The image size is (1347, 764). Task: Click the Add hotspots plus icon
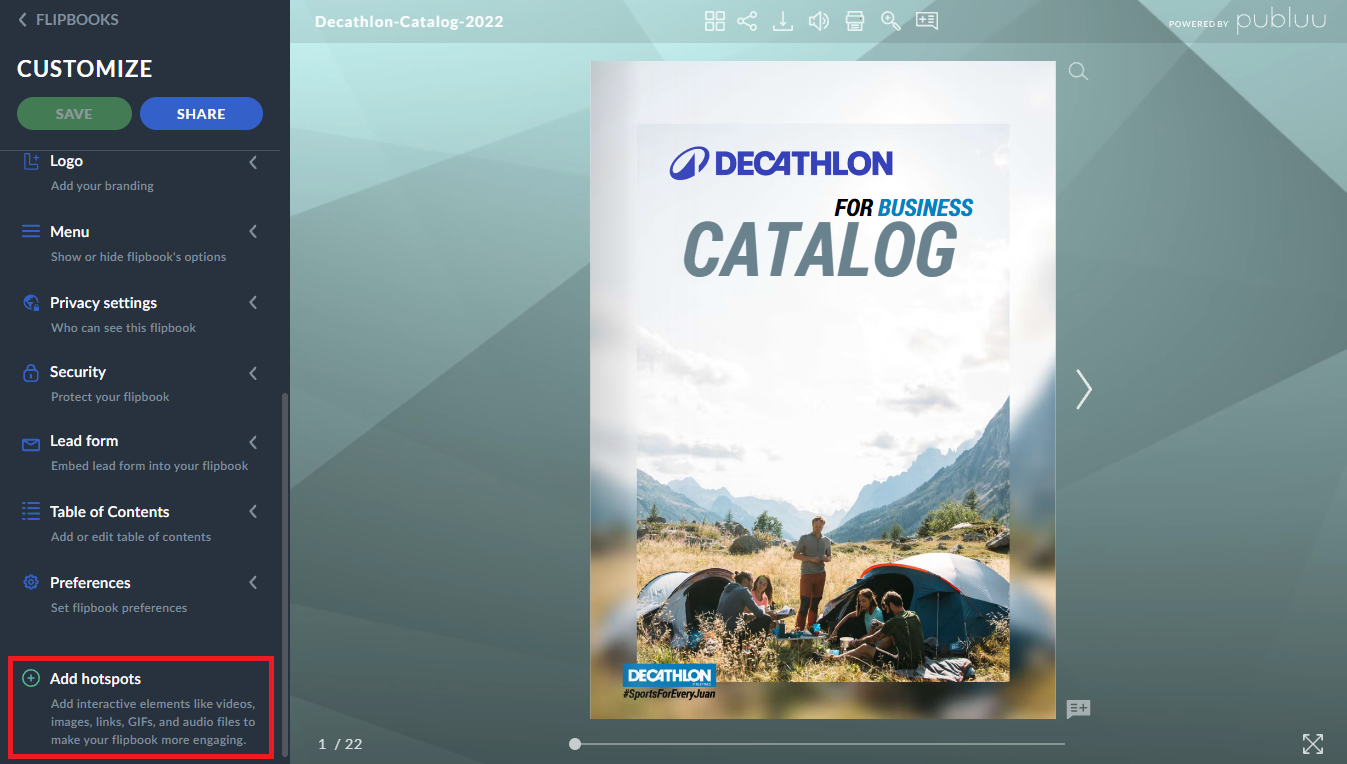[x=31, y=679]
